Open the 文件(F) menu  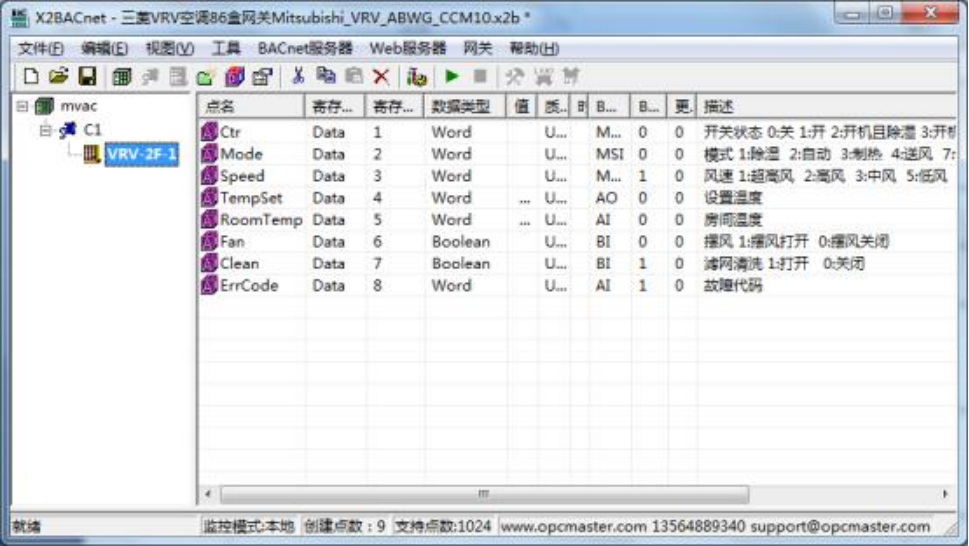pyautogui.click(x=41, y=48)
